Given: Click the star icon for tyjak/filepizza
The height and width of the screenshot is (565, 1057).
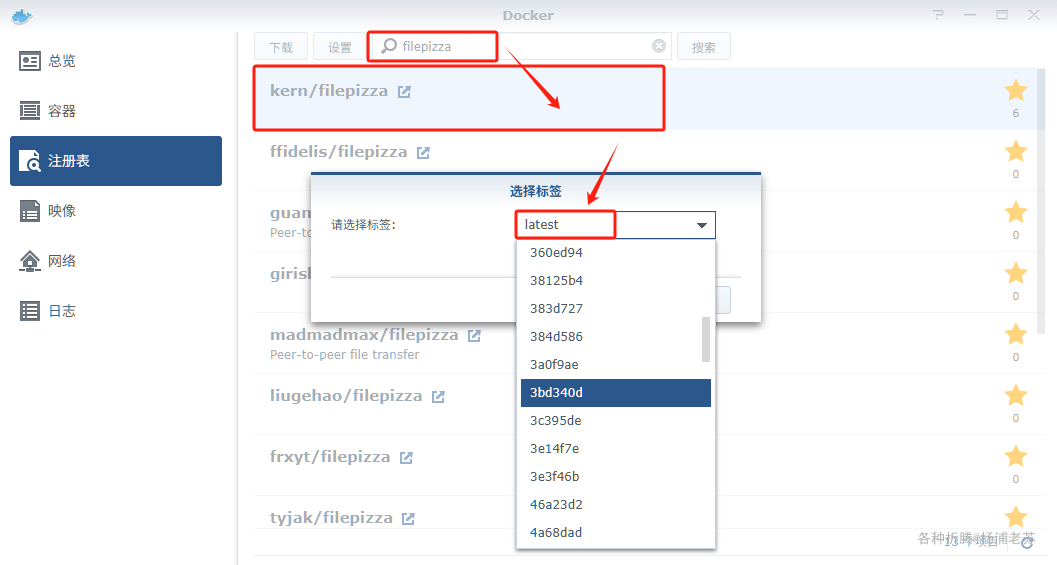Looking at the screenshot, I should point(1016,517).
